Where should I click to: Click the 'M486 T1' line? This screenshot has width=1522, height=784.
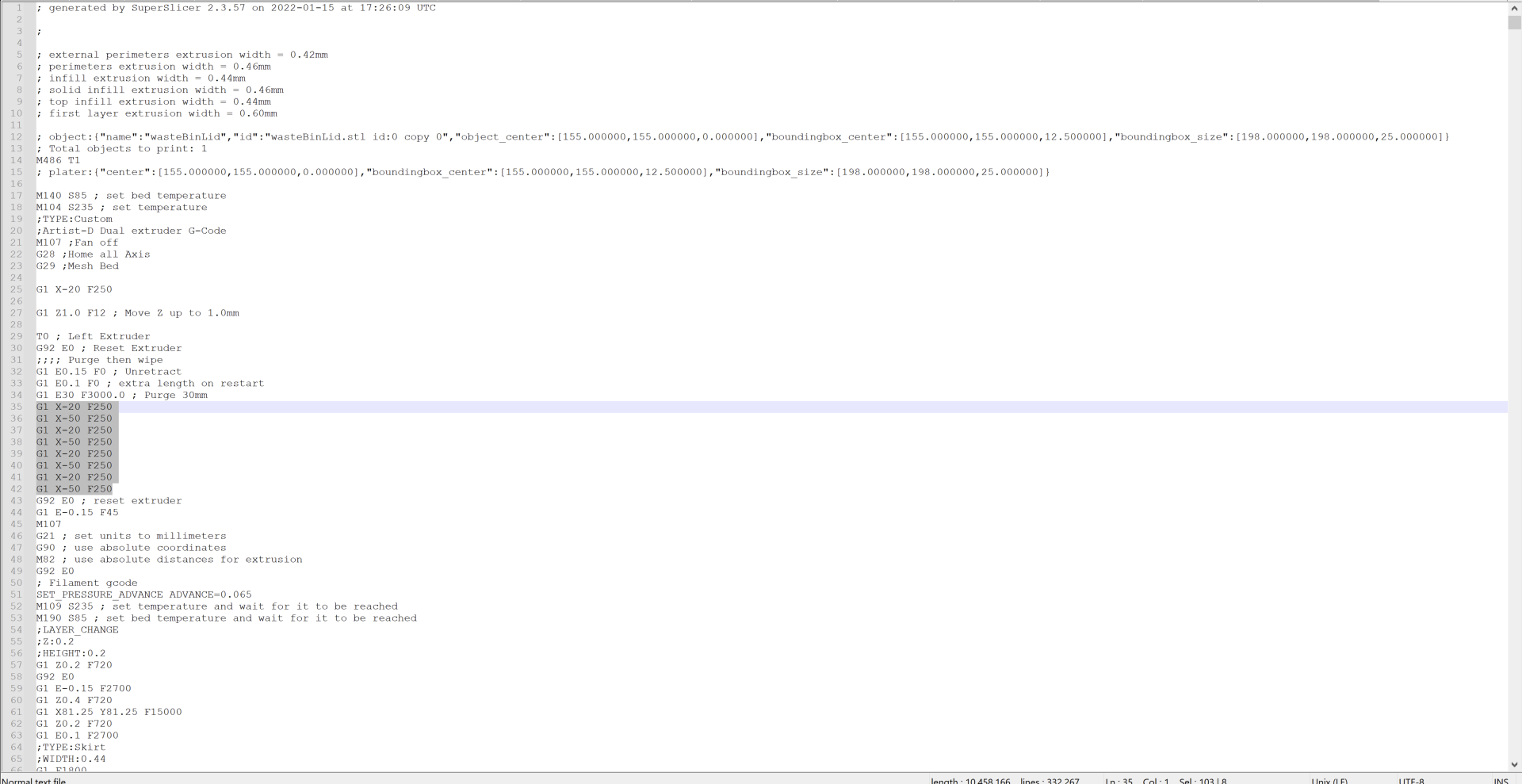point(58,160)
